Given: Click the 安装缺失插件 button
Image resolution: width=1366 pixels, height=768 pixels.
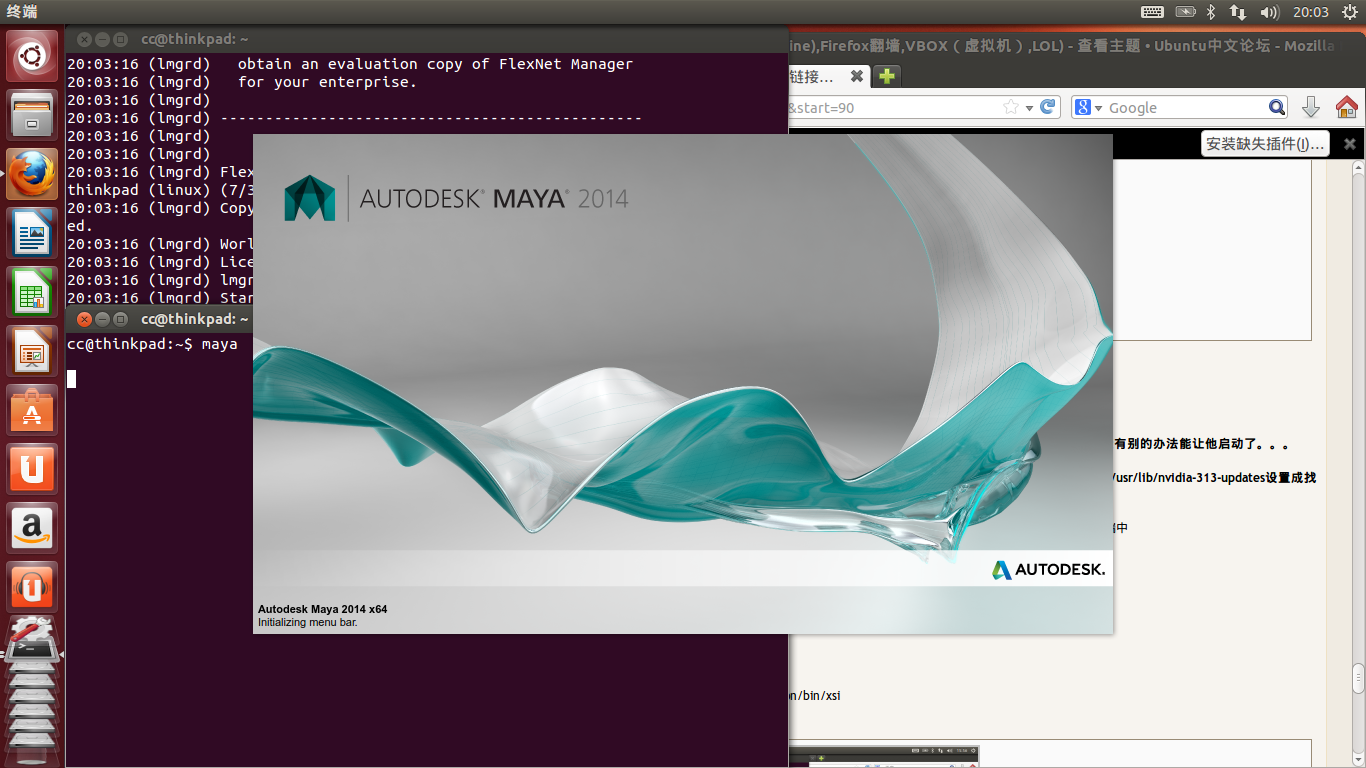Looking at the screenshot, I should pyautogui.click(x=1265, y=143).
